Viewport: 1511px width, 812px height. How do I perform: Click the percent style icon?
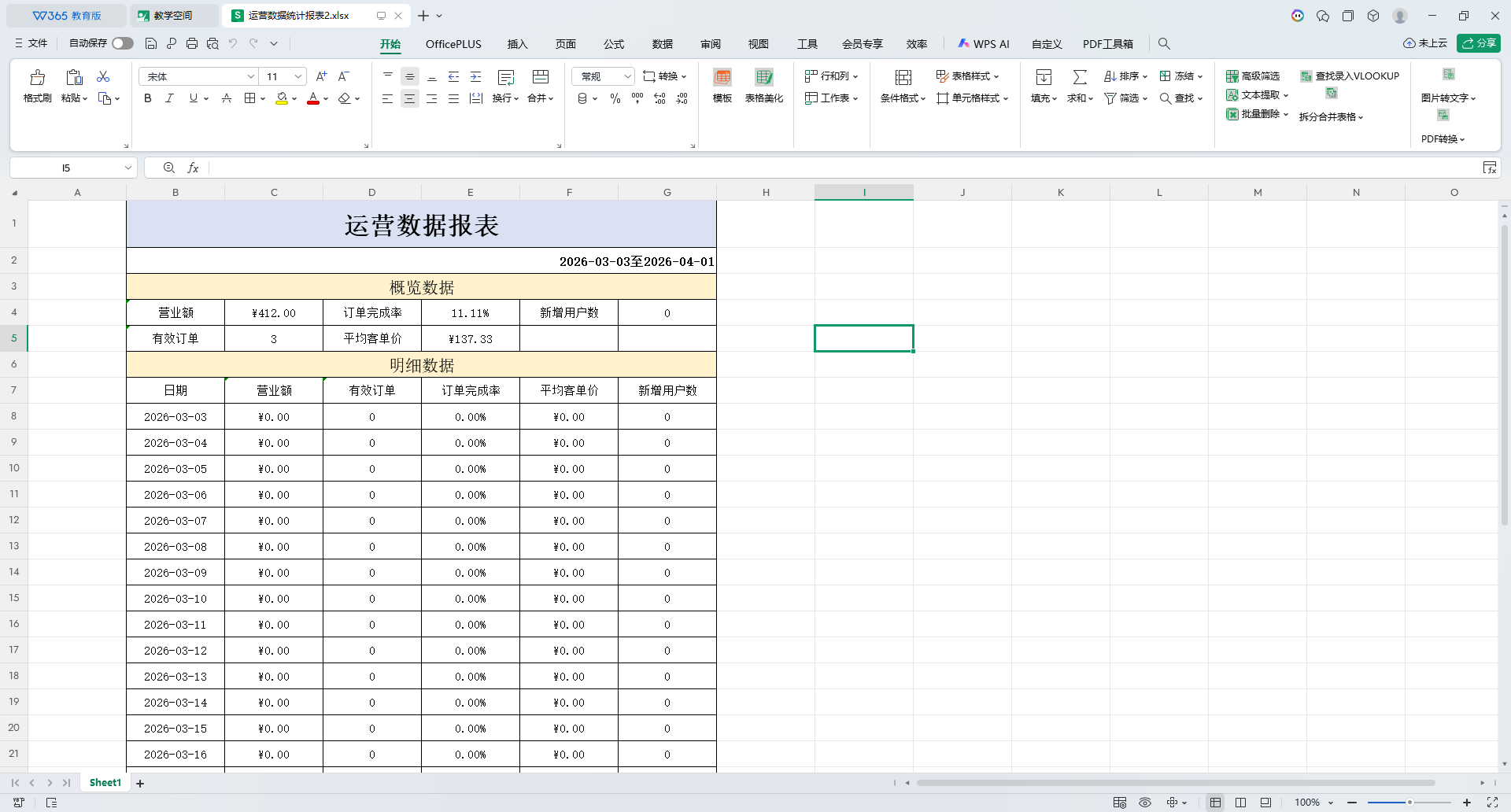click(615, 98)
